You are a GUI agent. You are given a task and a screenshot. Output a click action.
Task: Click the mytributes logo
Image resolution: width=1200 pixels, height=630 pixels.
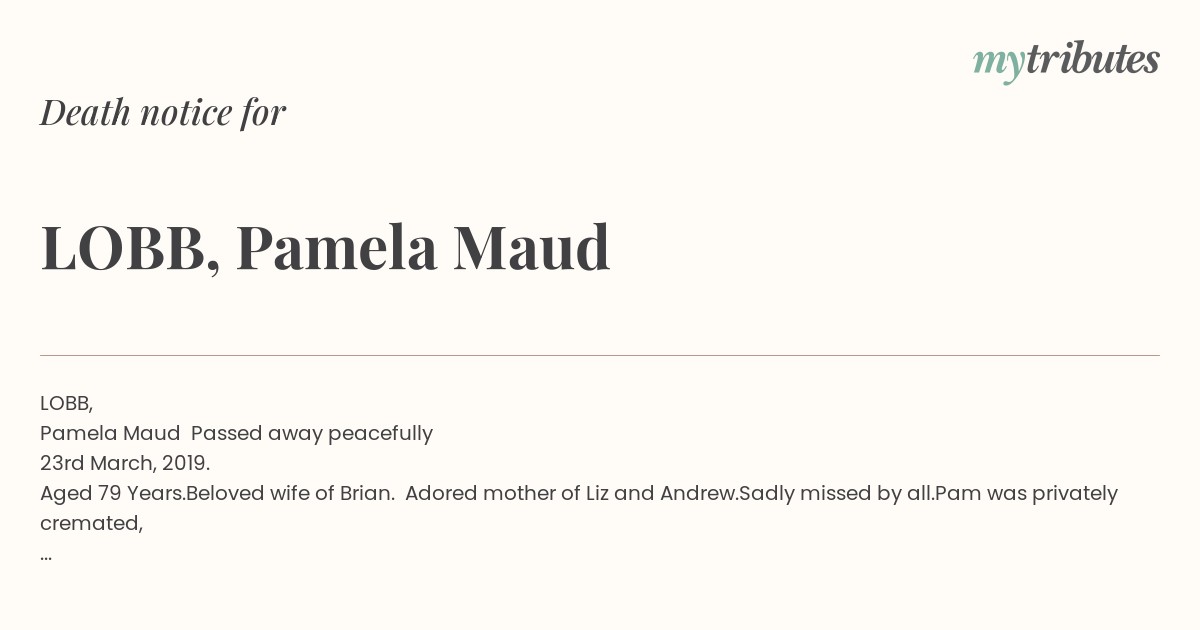click(x=1066, y=62)
